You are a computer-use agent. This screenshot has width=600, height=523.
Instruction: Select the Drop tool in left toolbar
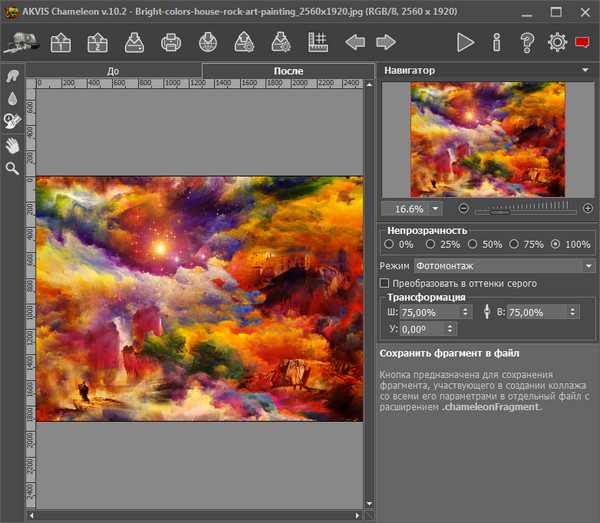[x=12, y=99]
